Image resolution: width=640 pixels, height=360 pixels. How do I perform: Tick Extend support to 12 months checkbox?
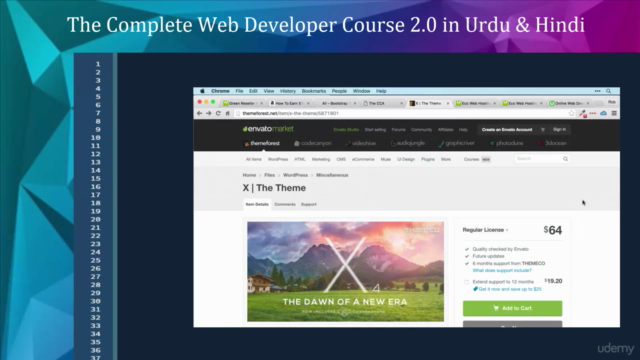coord(467,282)
